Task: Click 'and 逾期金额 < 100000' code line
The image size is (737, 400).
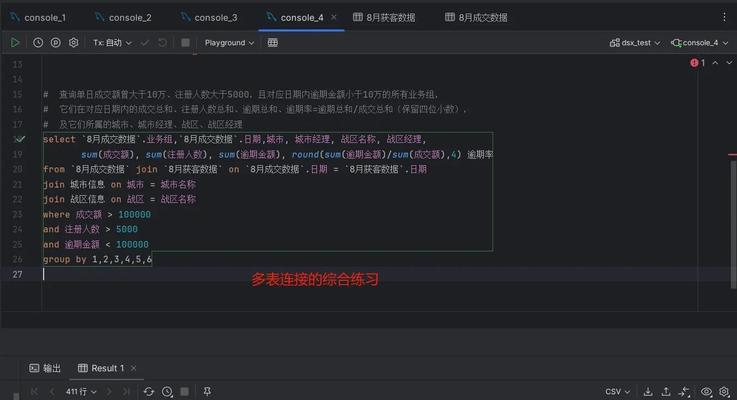Action: (96, 244)
